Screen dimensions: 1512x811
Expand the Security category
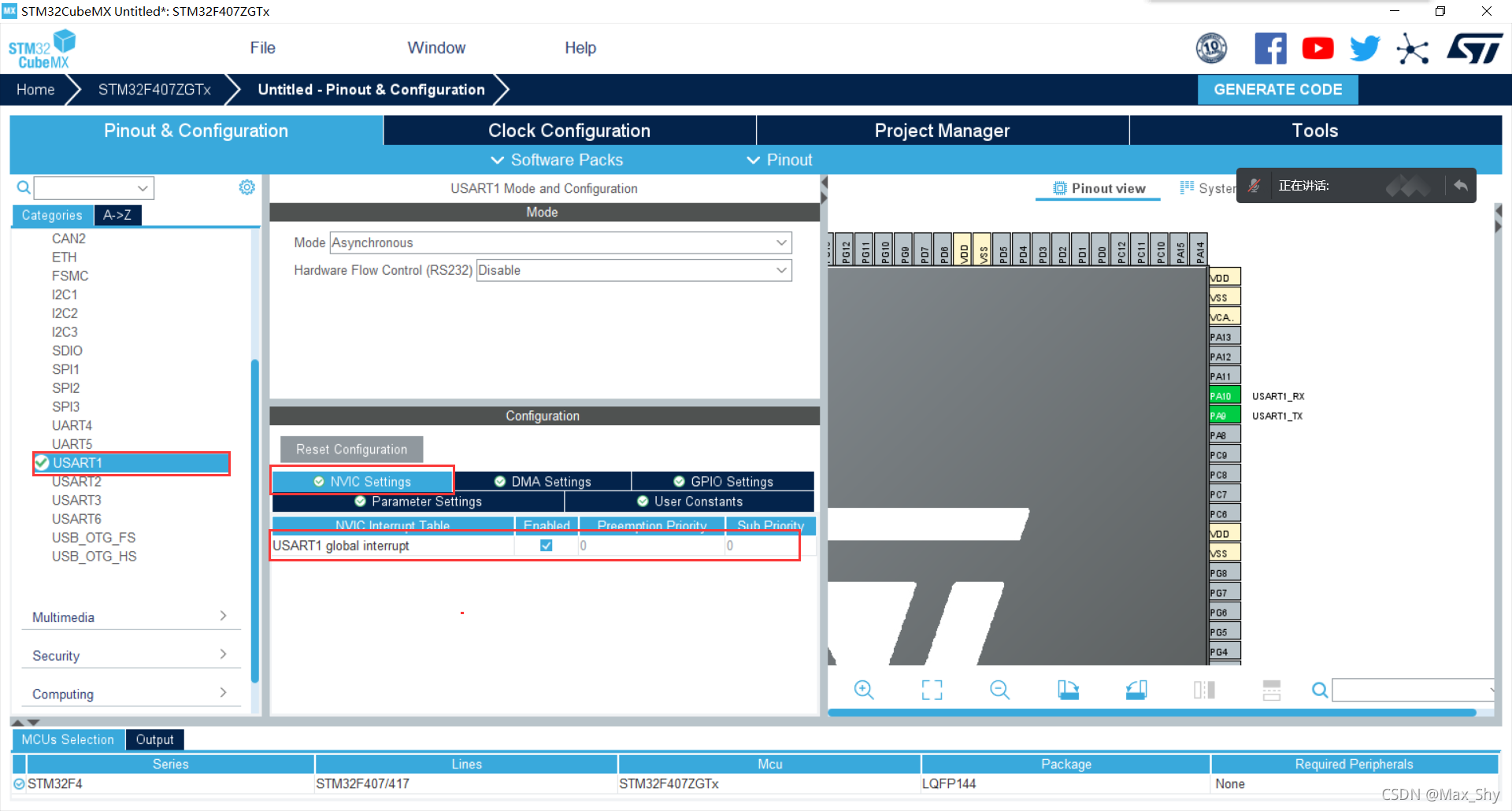point(130,656)
